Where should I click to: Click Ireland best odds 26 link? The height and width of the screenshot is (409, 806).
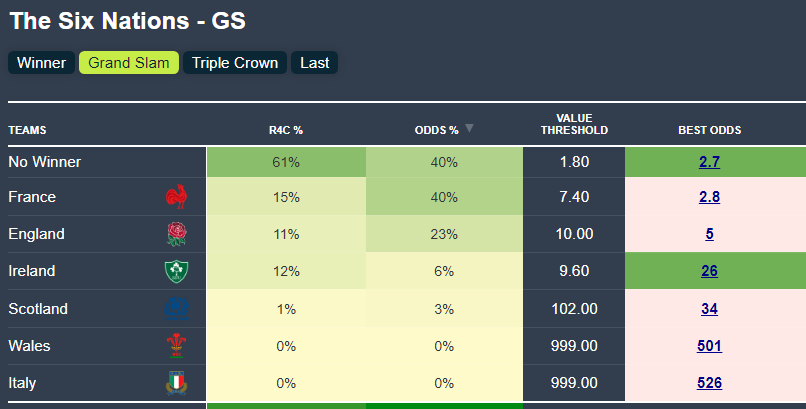point(710,271)
